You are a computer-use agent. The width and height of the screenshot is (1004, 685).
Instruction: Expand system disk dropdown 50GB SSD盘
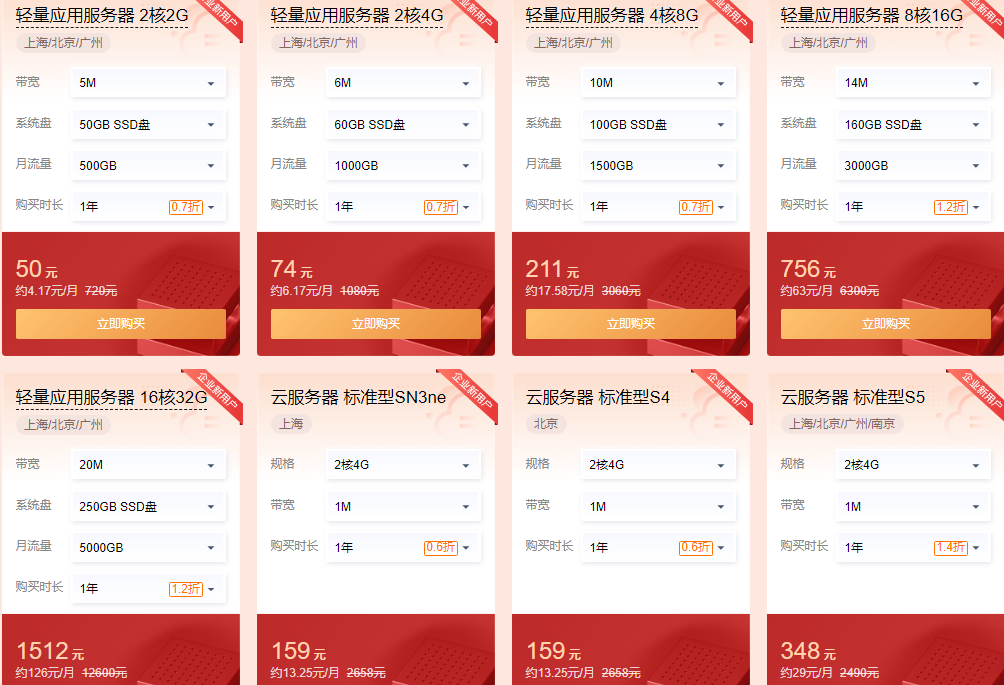point(149,124)
